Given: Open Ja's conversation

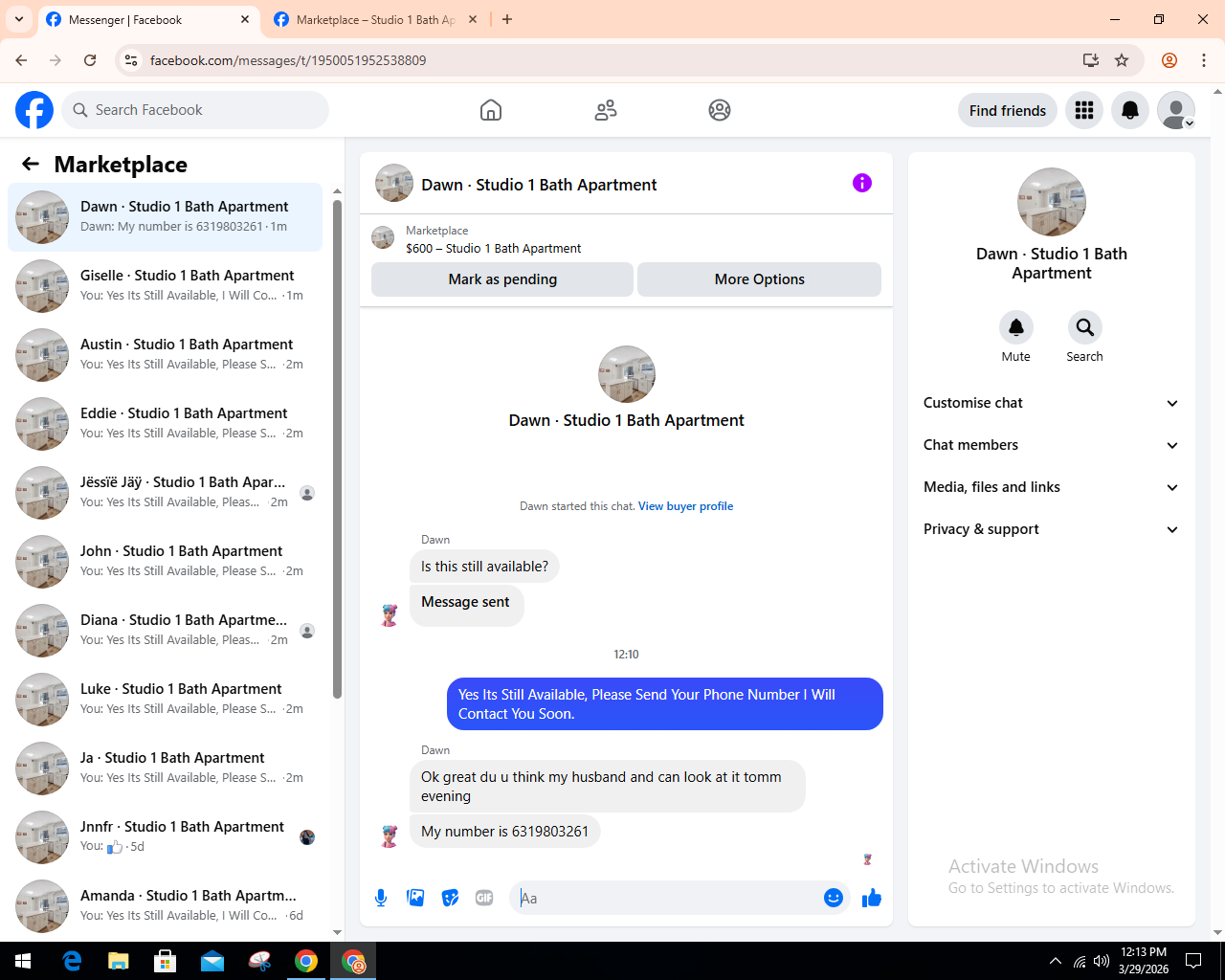Looking at the screenshot, I should (166, 768).
